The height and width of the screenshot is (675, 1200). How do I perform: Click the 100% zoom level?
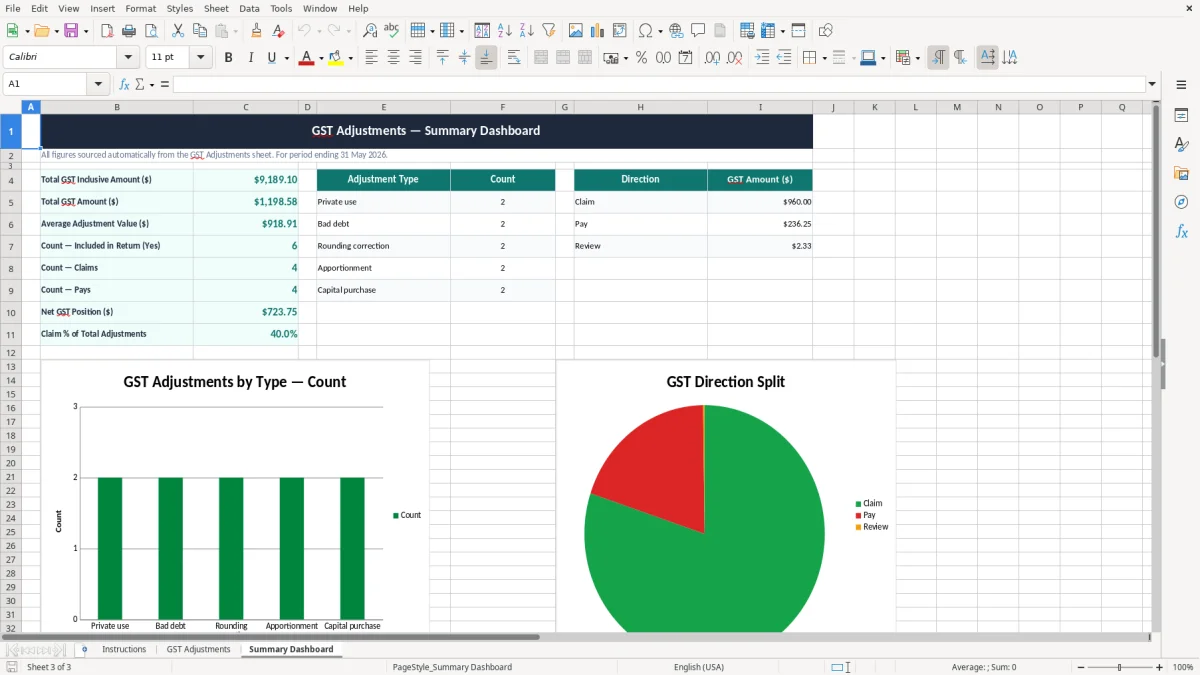point(1183,667)
